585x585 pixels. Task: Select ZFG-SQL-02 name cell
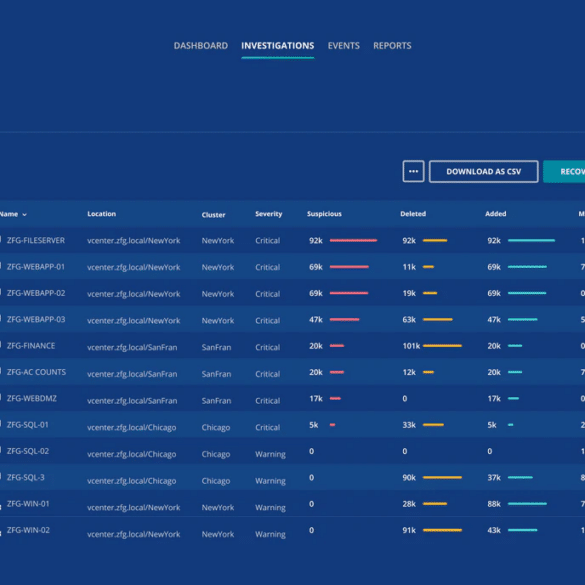28,451
